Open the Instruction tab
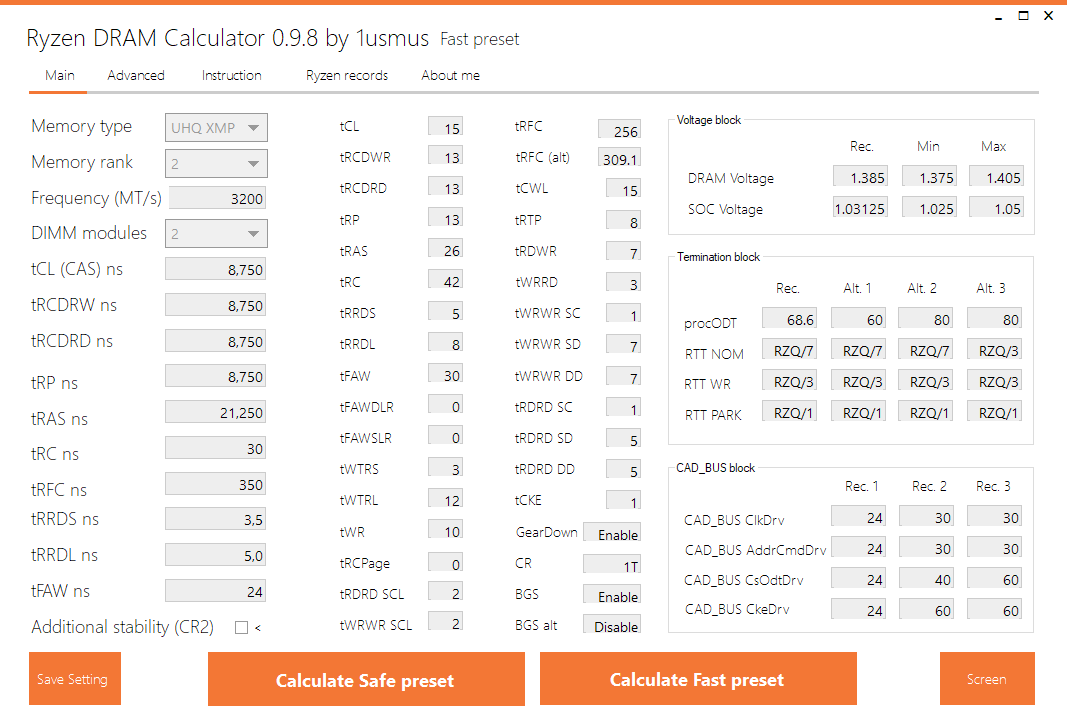The image size is (1067, 715). [x=231, y=75]
